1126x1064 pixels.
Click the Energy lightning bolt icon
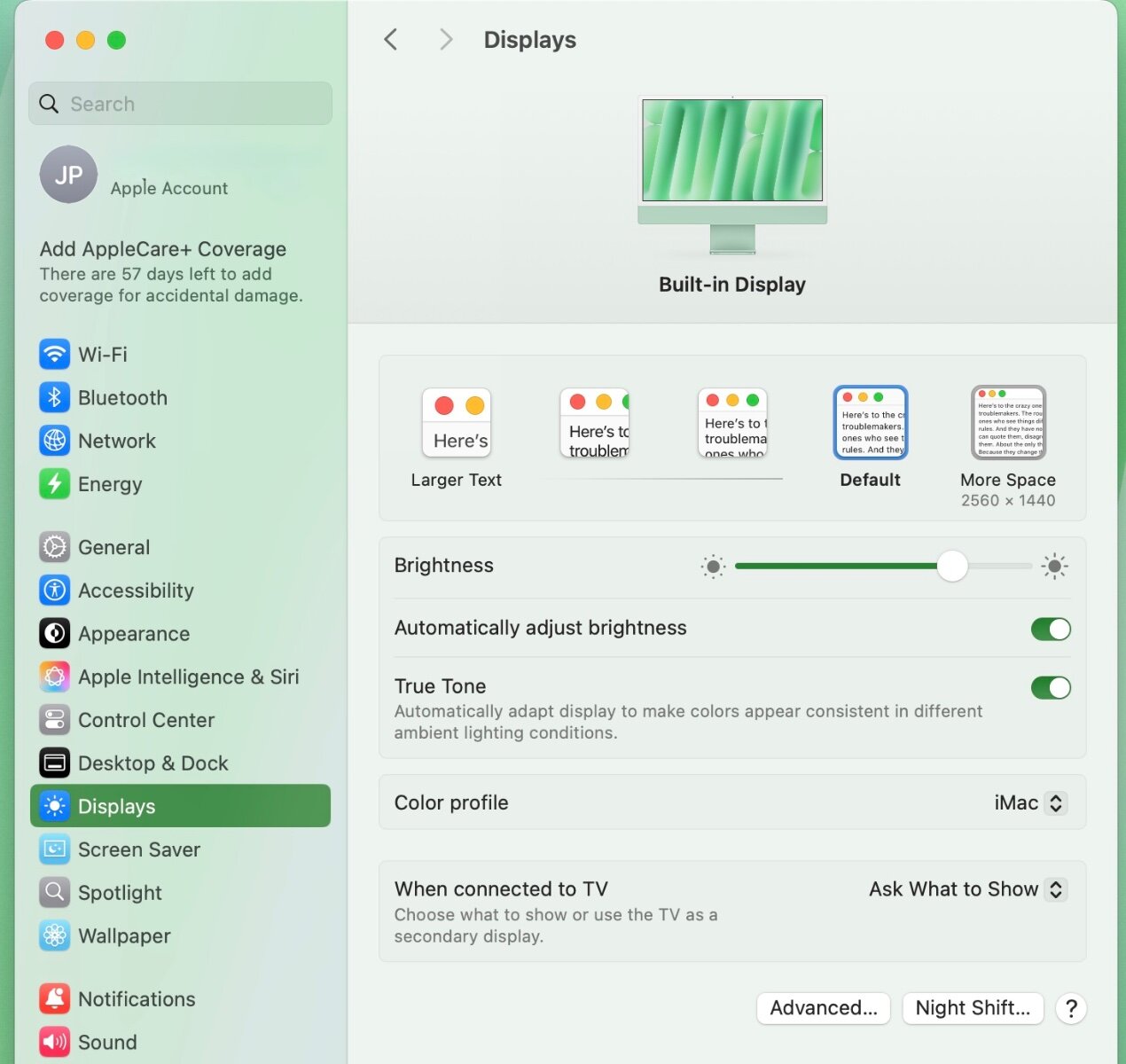[55, 484]
